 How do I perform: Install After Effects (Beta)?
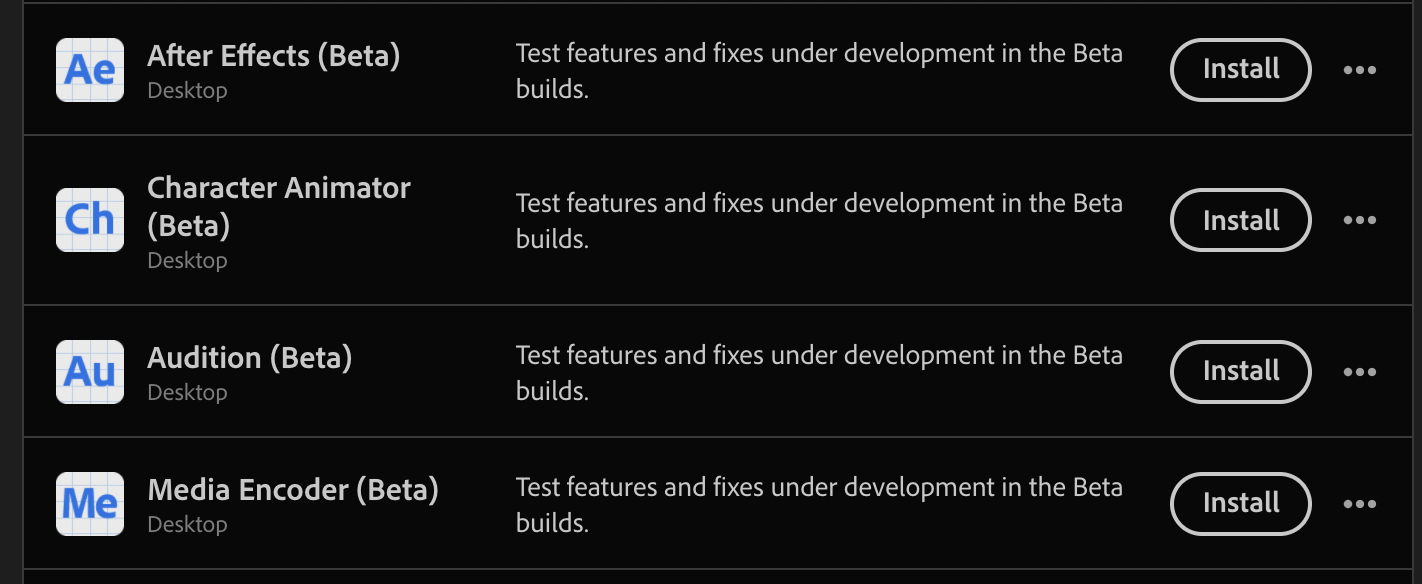click(1240, 70)
